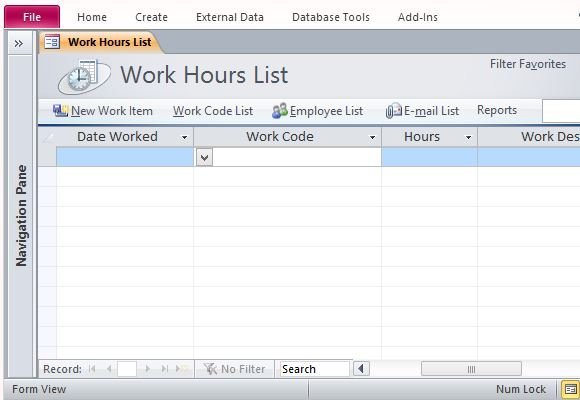Open the Home ribbon tab
The height and width of the screenshot is (400, 580).
[x=92, y=17]
